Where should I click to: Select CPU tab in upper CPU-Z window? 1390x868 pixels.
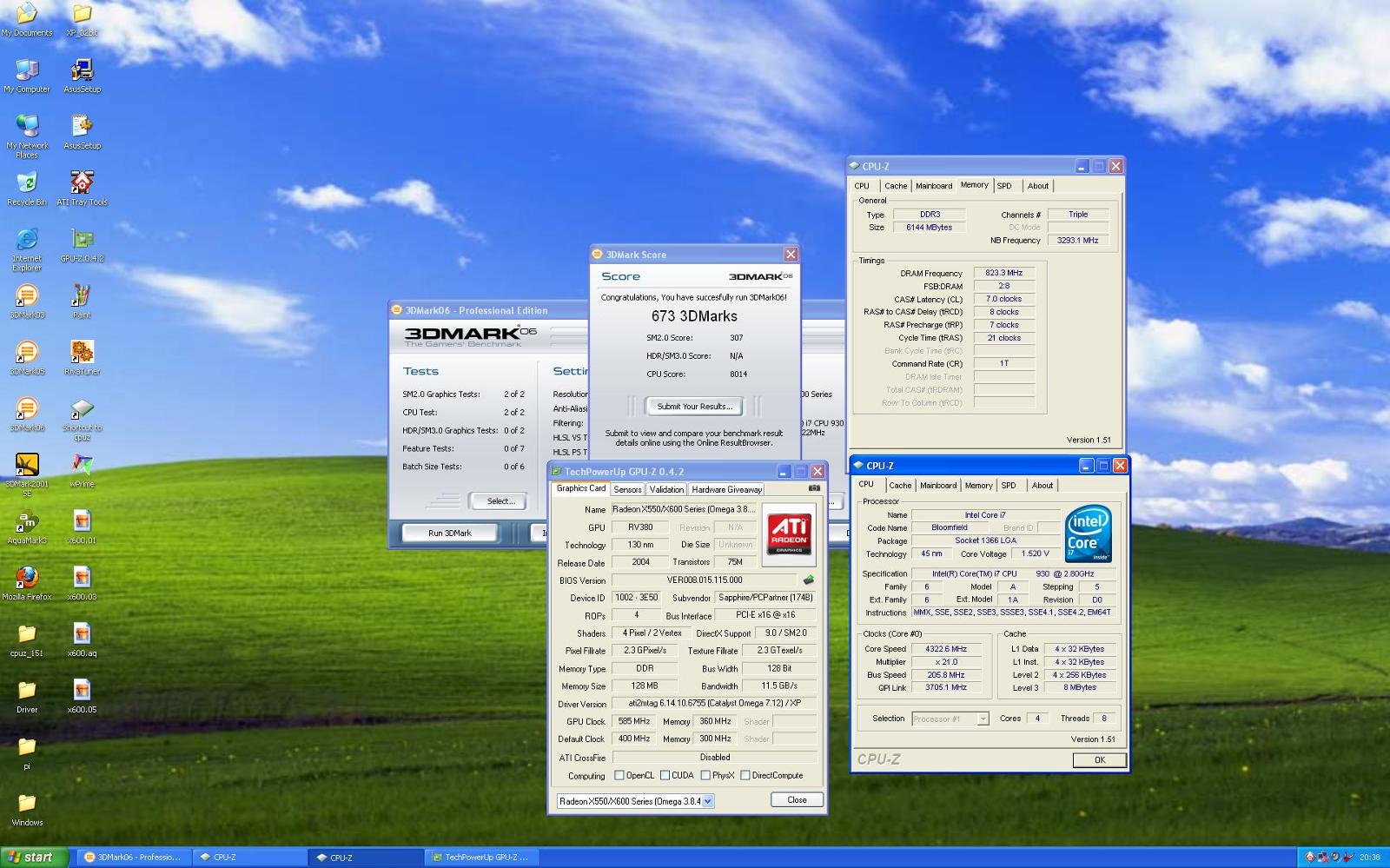coord(862,186)
